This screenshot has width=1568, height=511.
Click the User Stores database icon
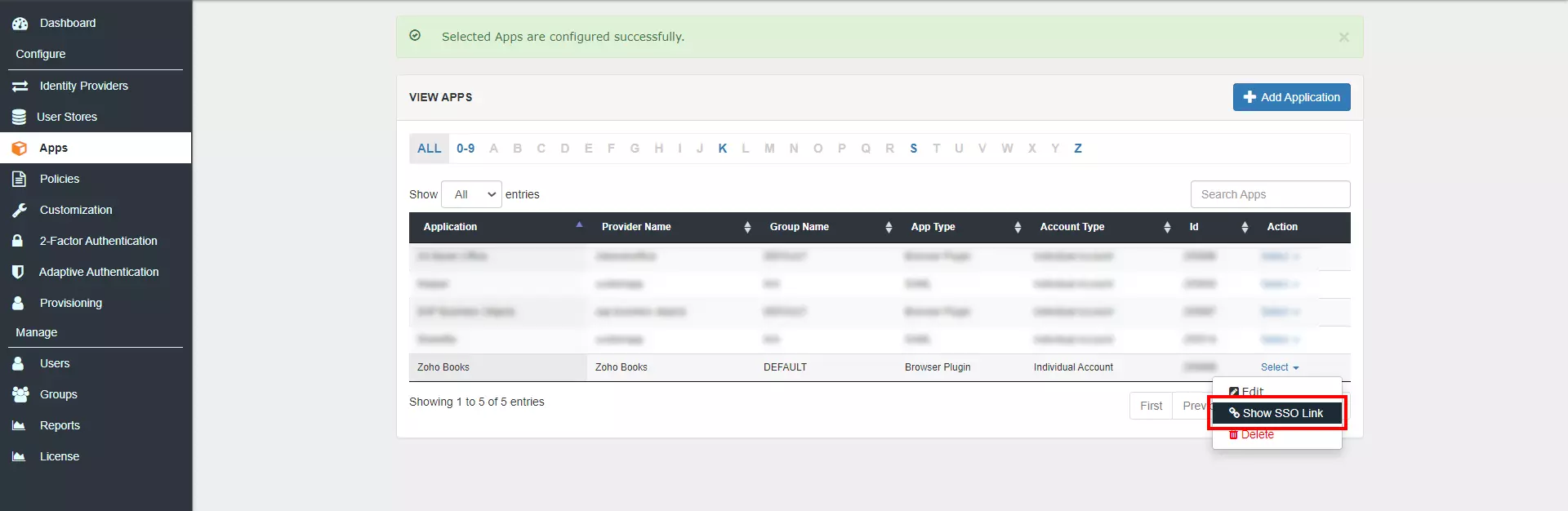click(19, 117)
